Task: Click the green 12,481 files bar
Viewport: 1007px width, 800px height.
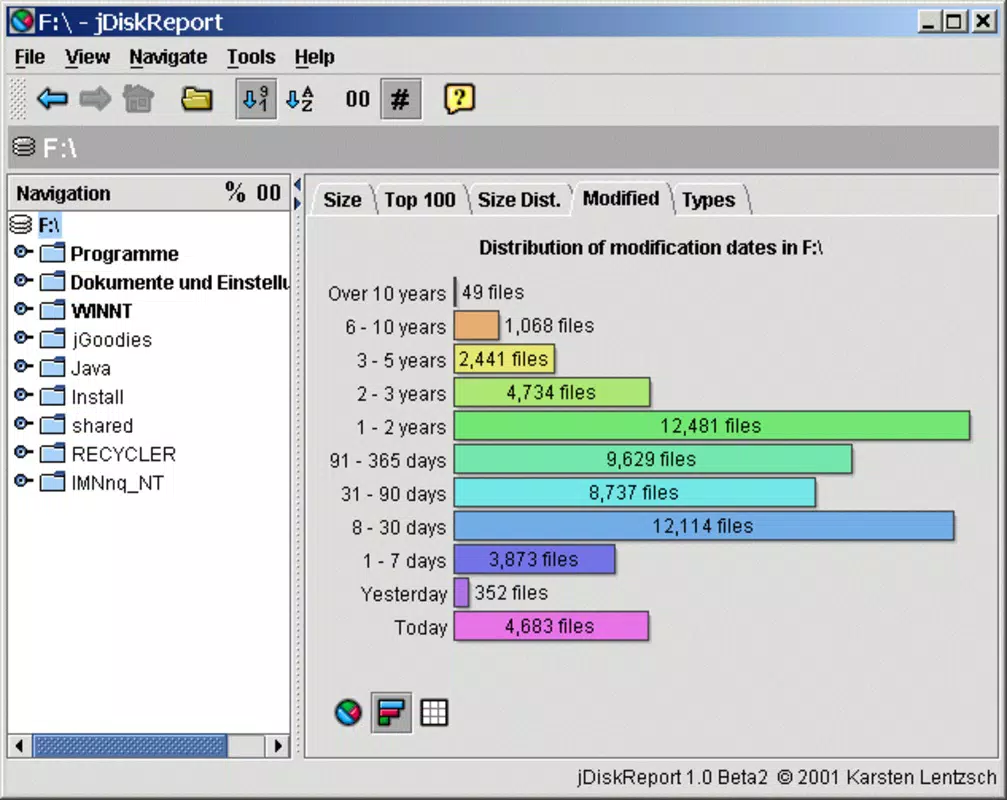Action: 712,426
